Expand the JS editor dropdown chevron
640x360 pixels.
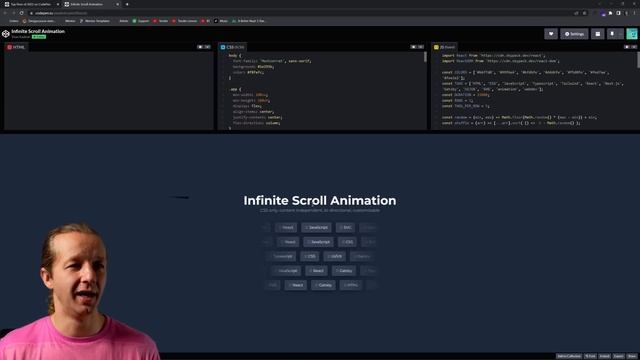pyautogui.click(x=634, y=47)
